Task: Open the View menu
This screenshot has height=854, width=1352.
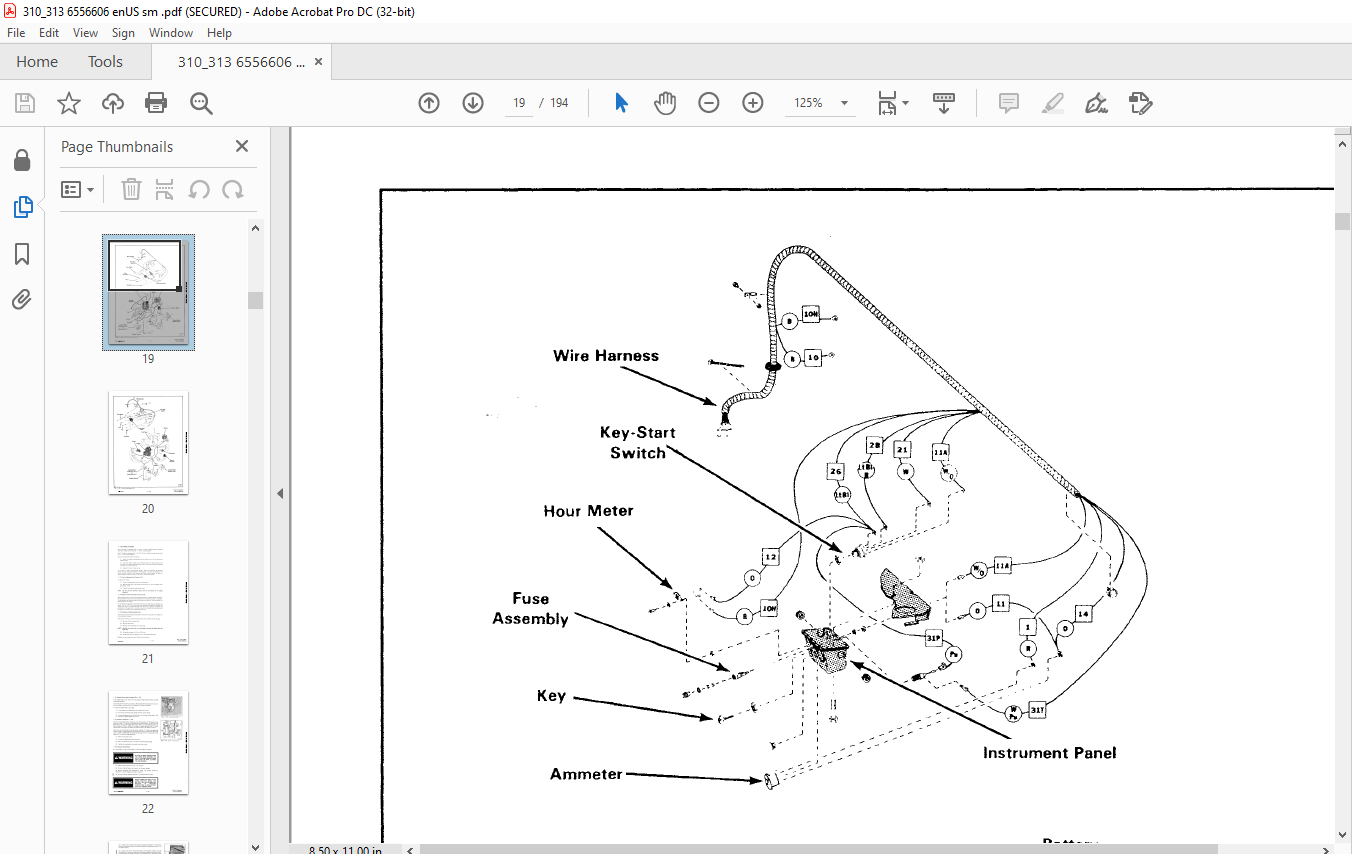Action: coord(86,33)
